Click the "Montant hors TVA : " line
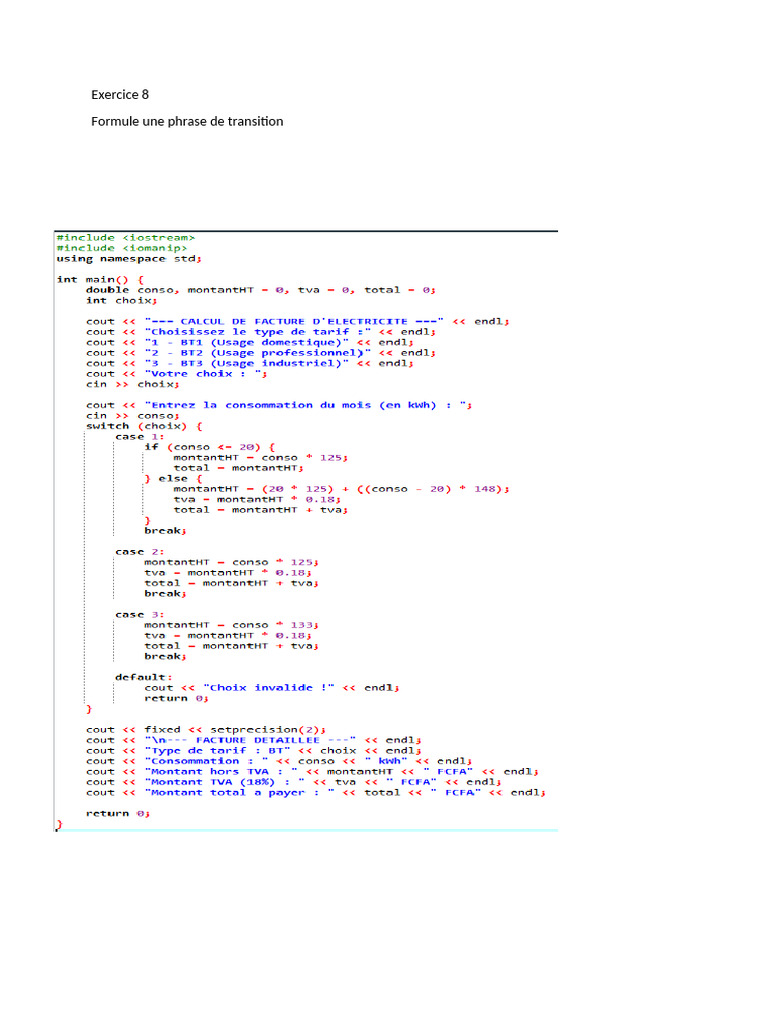 pos(313,771)
